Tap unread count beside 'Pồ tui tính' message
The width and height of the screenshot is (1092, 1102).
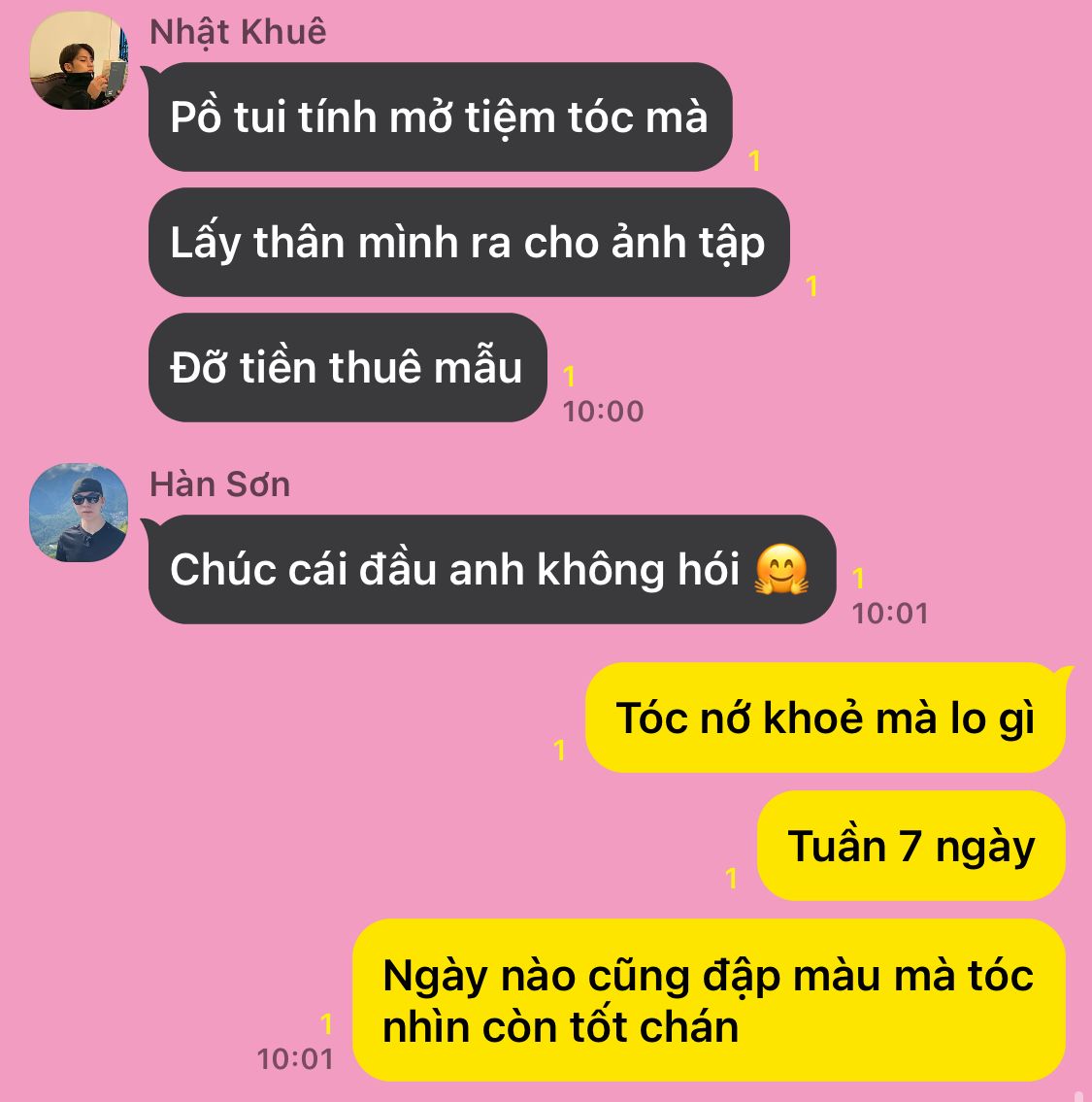(755, 161)
